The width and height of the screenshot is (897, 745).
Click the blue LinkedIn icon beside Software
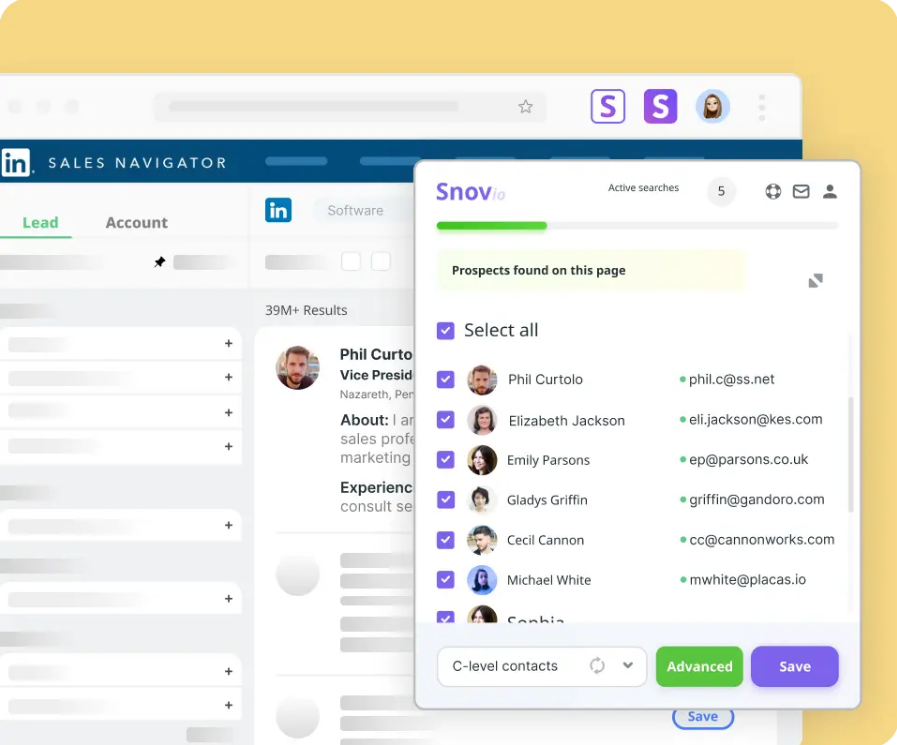click(278, 210)
